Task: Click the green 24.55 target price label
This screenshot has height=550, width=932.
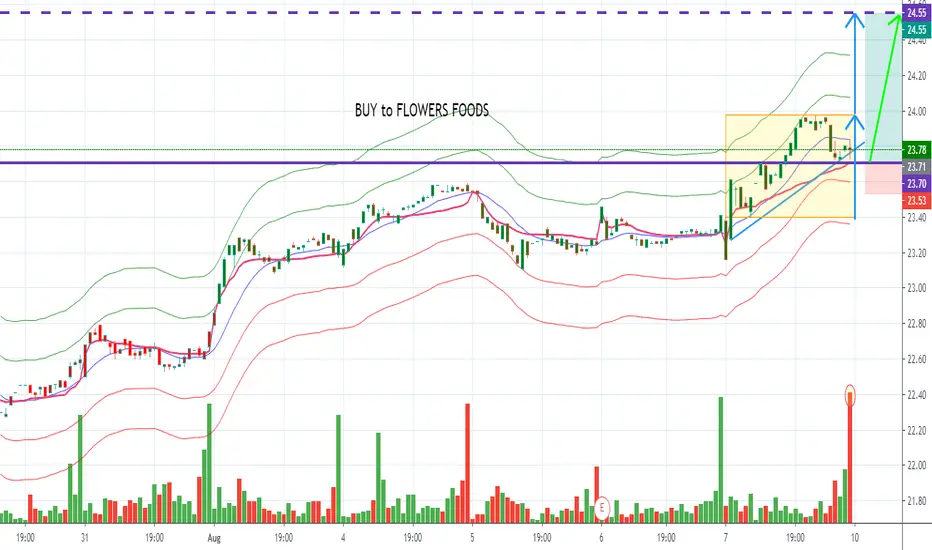Action: tap(917, 29)
